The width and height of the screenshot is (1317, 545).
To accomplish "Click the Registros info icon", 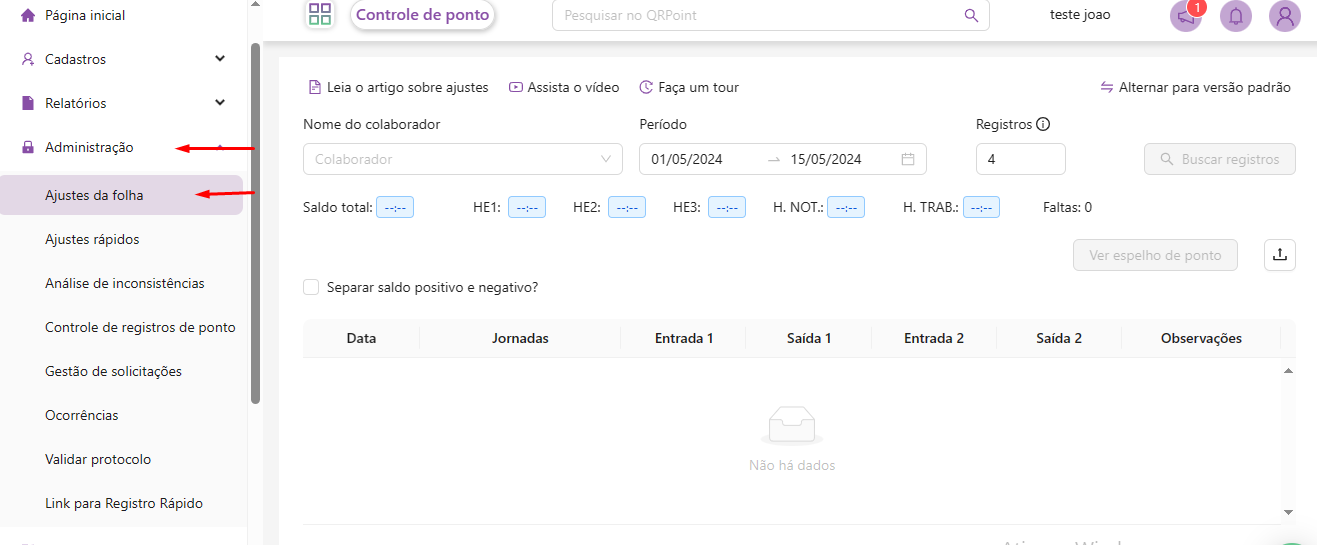I will [x=1043, y=125].
